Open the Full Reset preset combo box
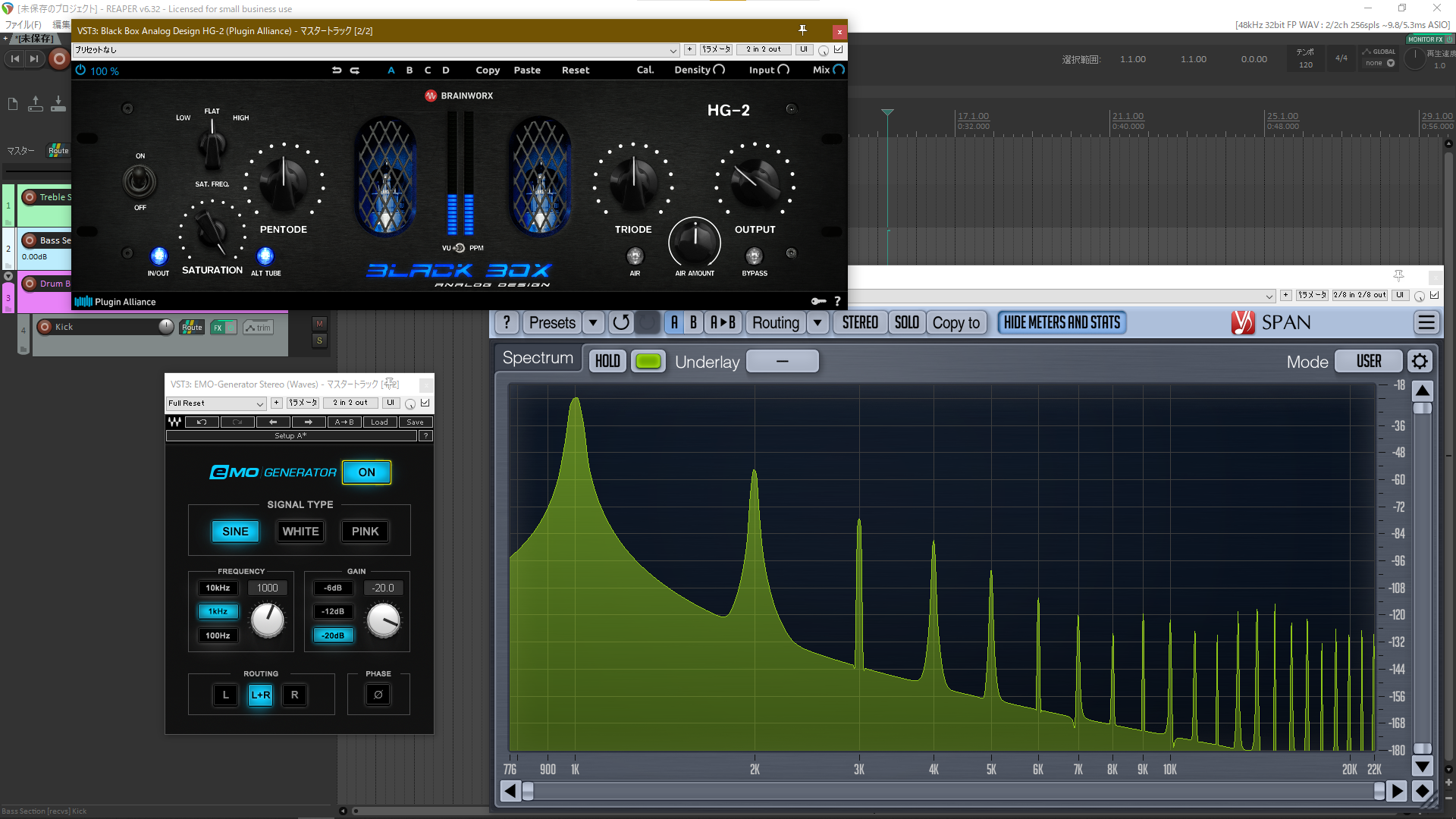 tap(216, 403)
